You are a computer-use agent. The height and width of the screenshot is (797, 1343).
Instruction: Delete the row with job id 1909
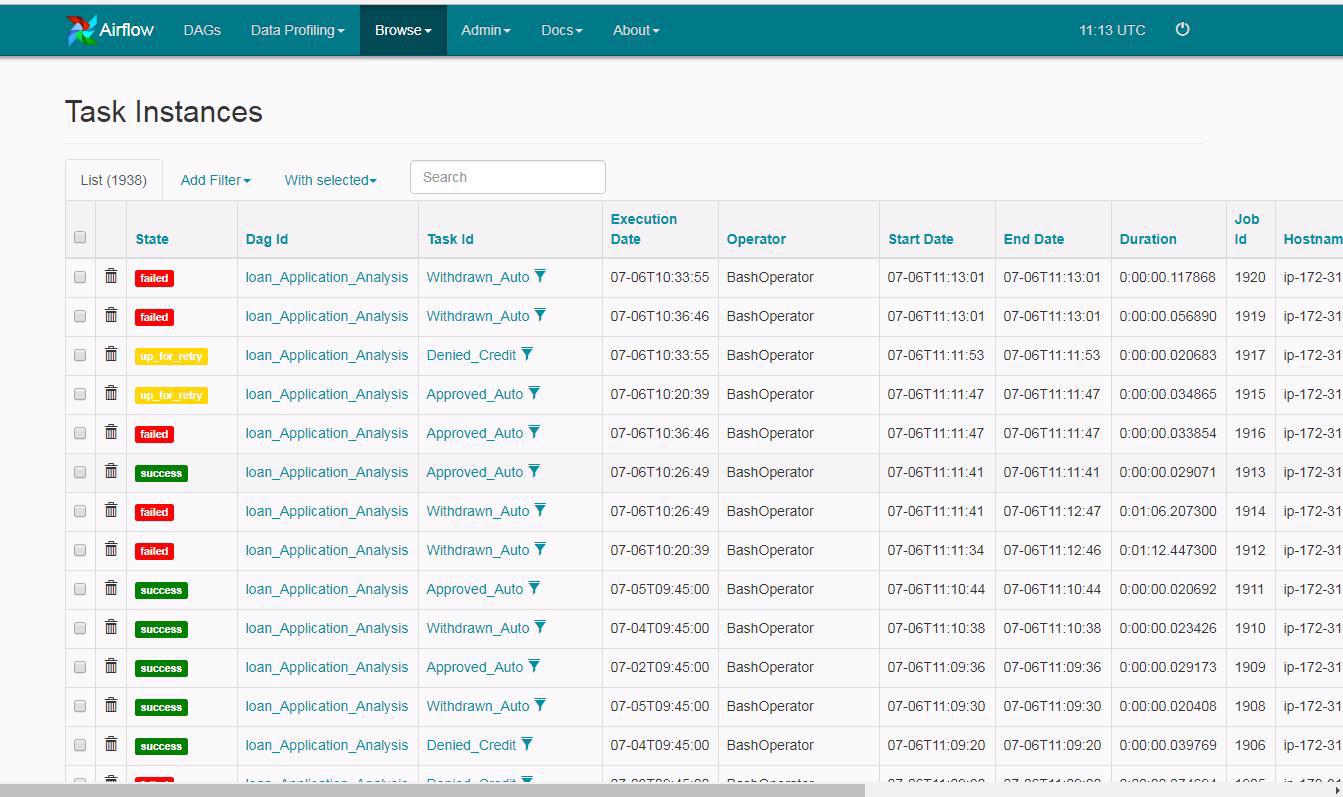click(111, 666)
